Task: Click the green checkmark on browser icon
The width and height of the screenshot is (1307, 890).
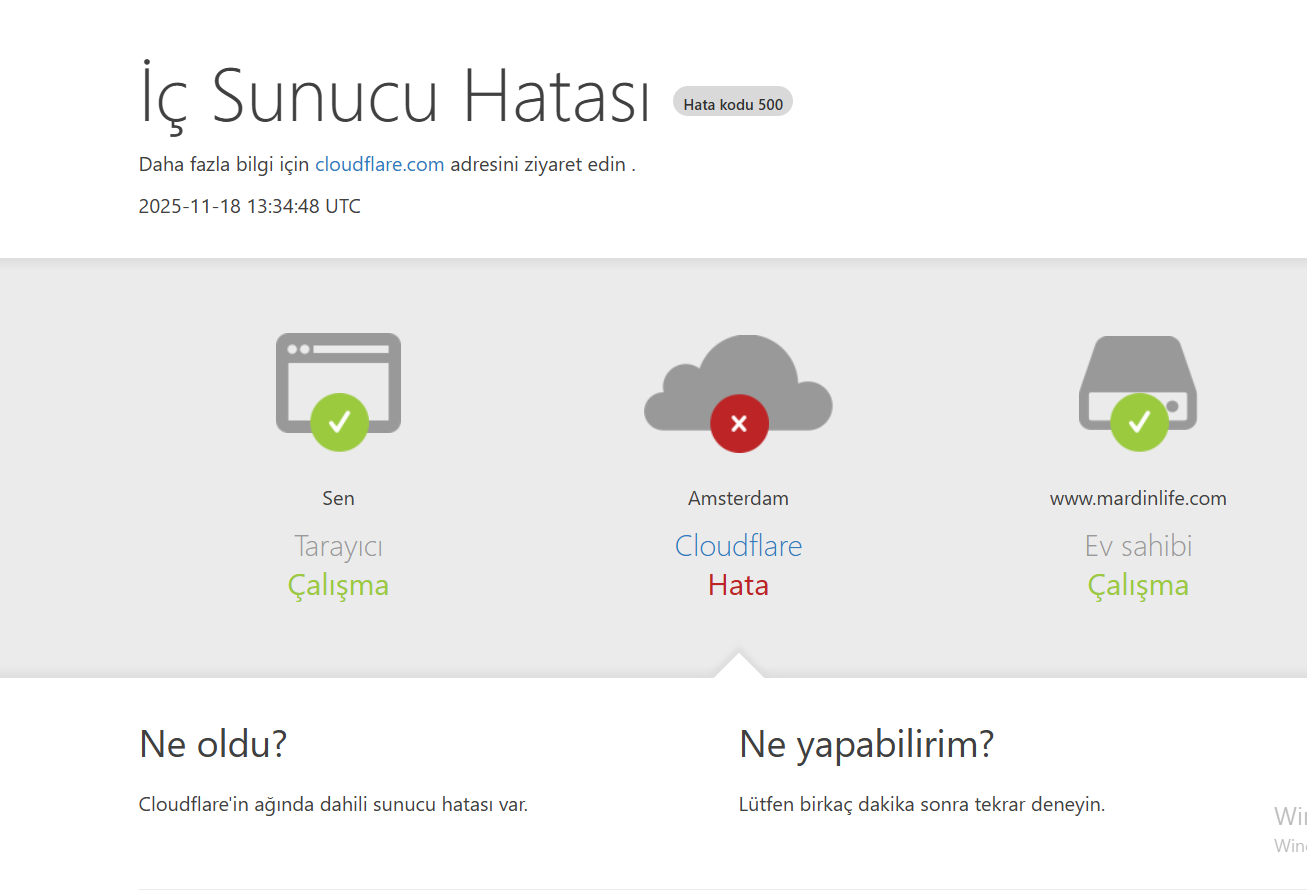Action: coord(339,422)
